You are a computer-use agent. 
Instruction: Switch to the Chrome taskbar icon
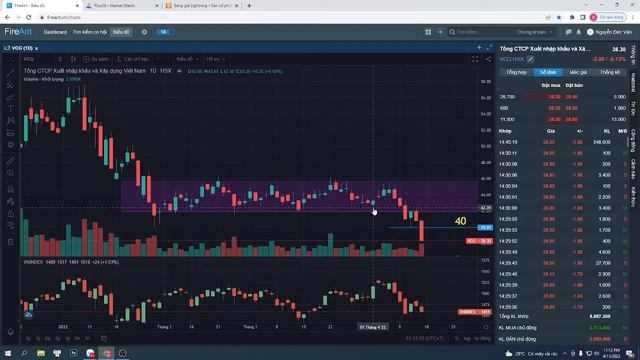pos(107,353)
